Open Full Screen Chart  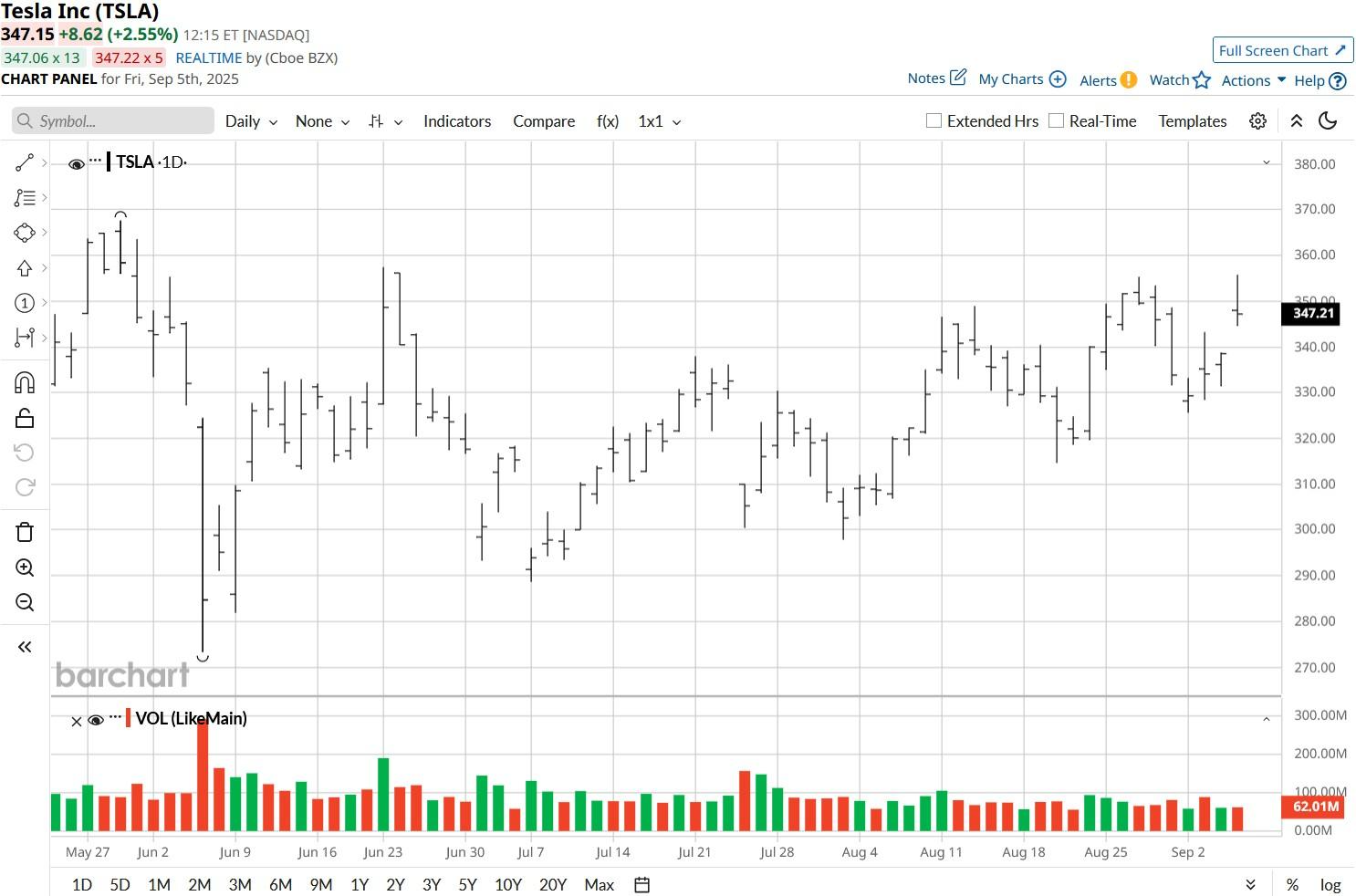click(x=1282, y=50)
